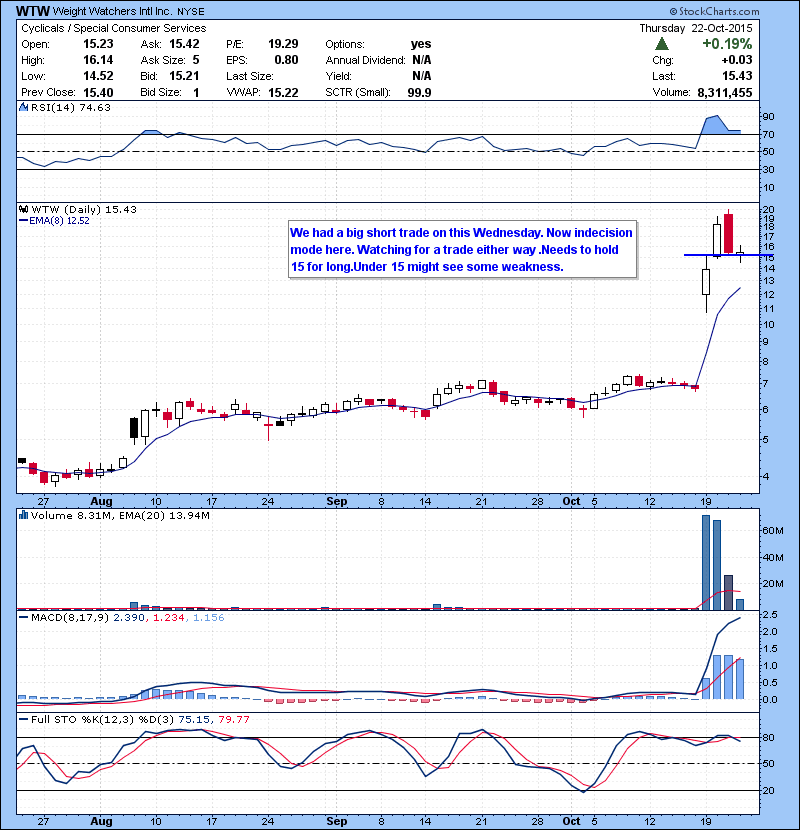Click the Ask Size value 5
This screenshot has height=830, width=800.
coord(196,60)
